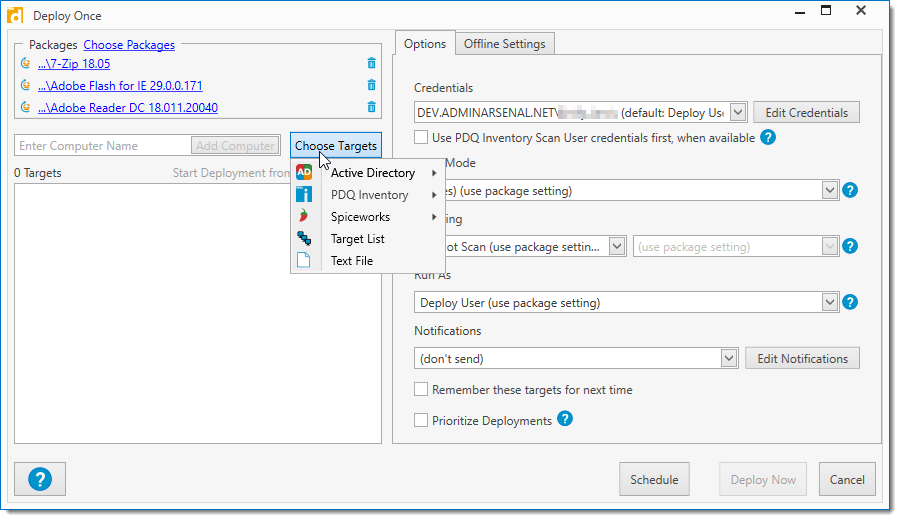This screenshot has width=900, height=520.
Task: Open help icon beside Run As dropdown
Action: pyautogui.click(x=850, y=302)
